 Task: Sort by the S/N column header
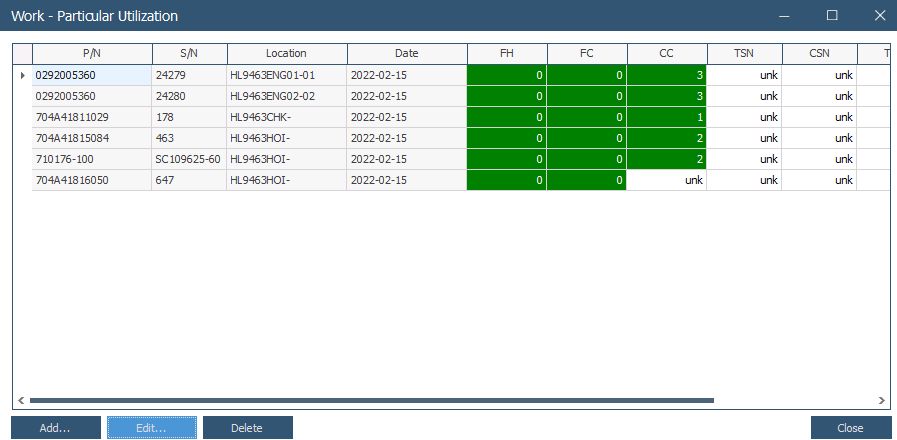point(189,54)
